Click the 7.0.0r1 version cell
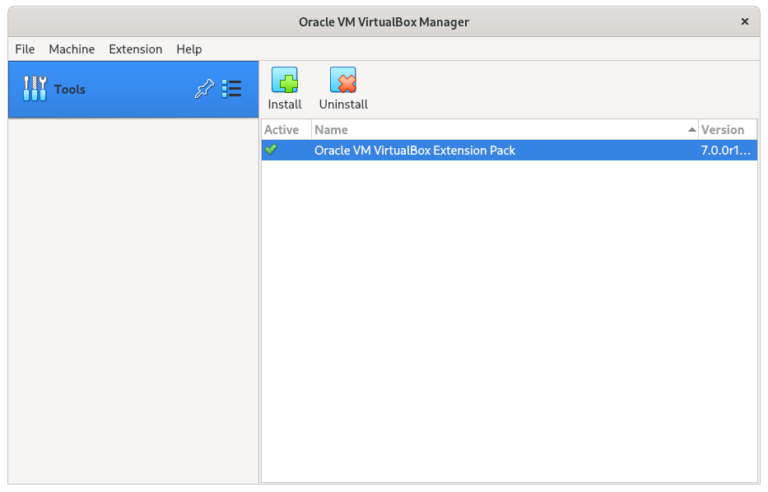Image resolution: width=768 pixels, height=492 pixels. coord(725,150)
